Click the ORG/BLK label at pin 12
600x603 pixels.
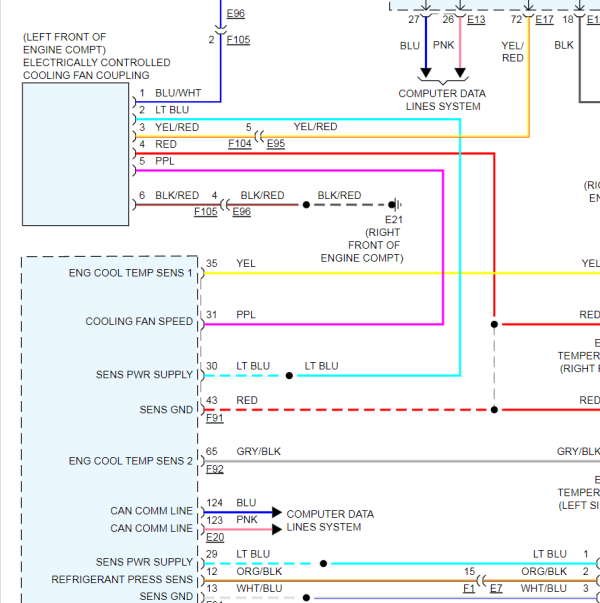259,571
